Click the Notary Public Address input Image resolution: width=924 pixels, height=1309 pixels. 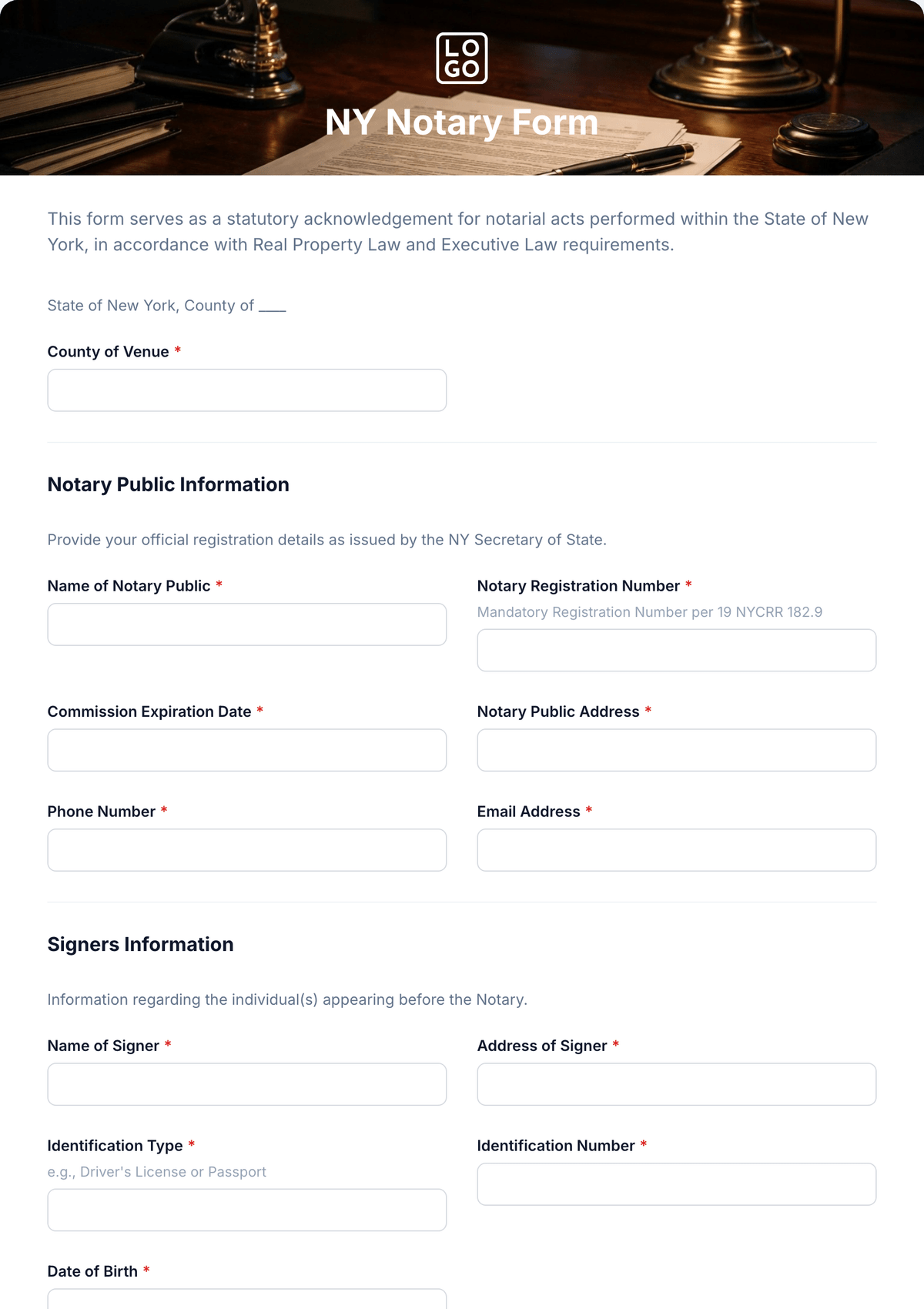pyautogui.click(x=677, y=750)
